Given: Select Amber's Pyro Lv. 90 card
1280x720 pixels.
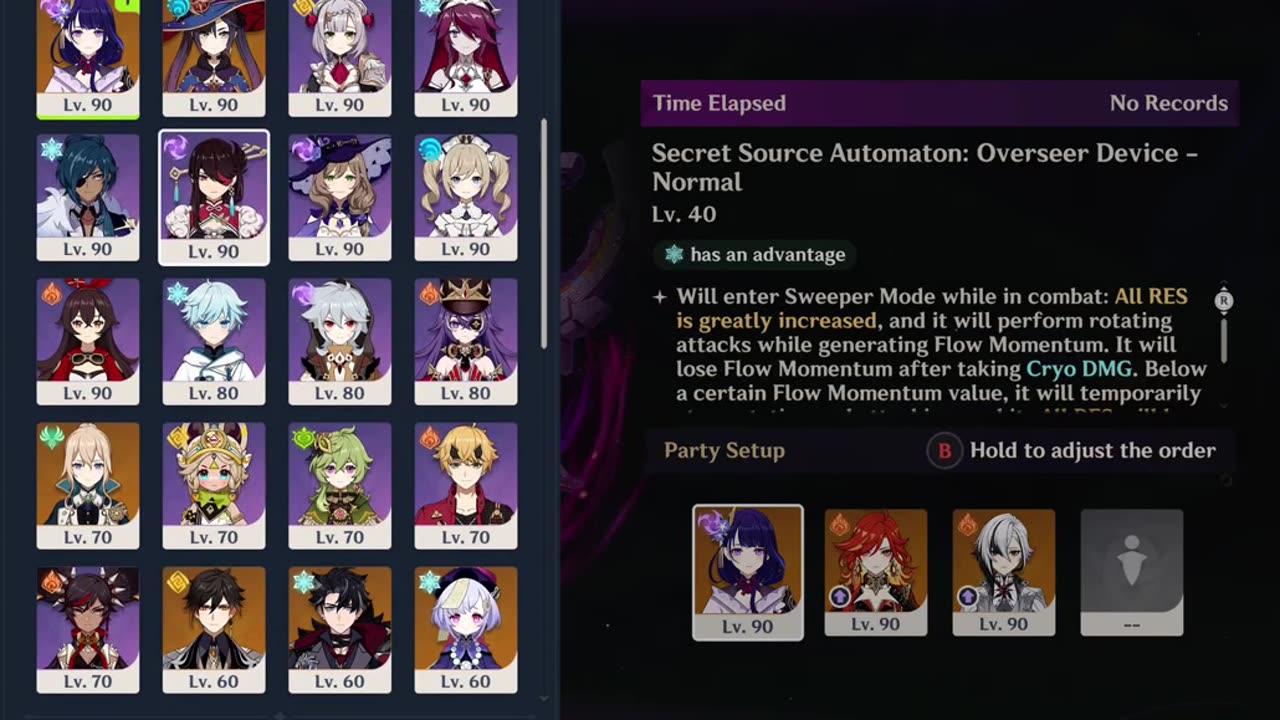Looking at the screenshot, I should 88,341.
